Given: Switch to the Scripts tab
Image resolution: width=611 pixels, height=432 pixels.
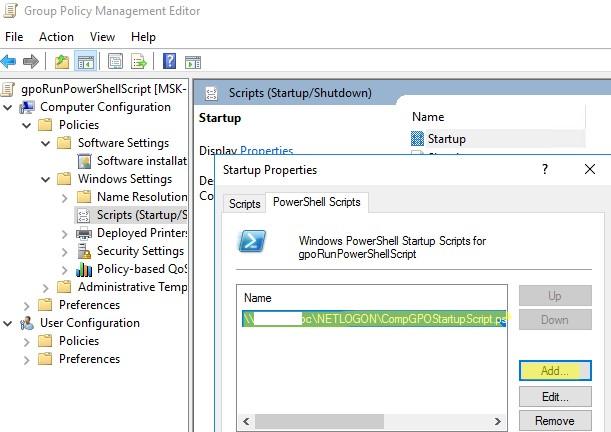Looking at the screenshot, I should pos(244,204).
